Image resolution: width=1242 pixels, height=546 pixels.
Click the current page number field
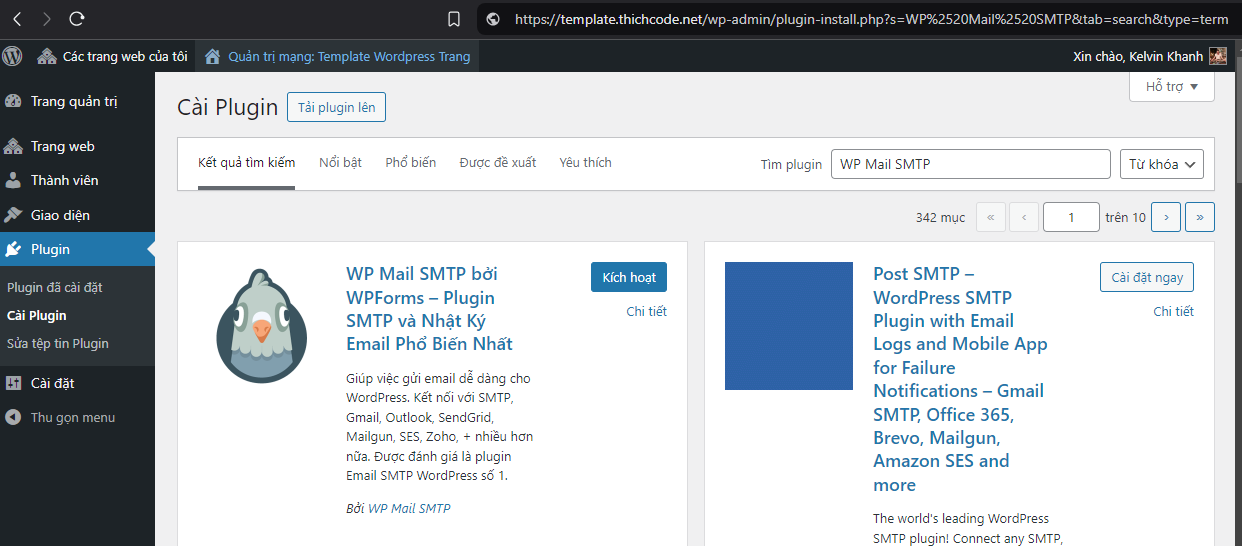[1071, 217]
